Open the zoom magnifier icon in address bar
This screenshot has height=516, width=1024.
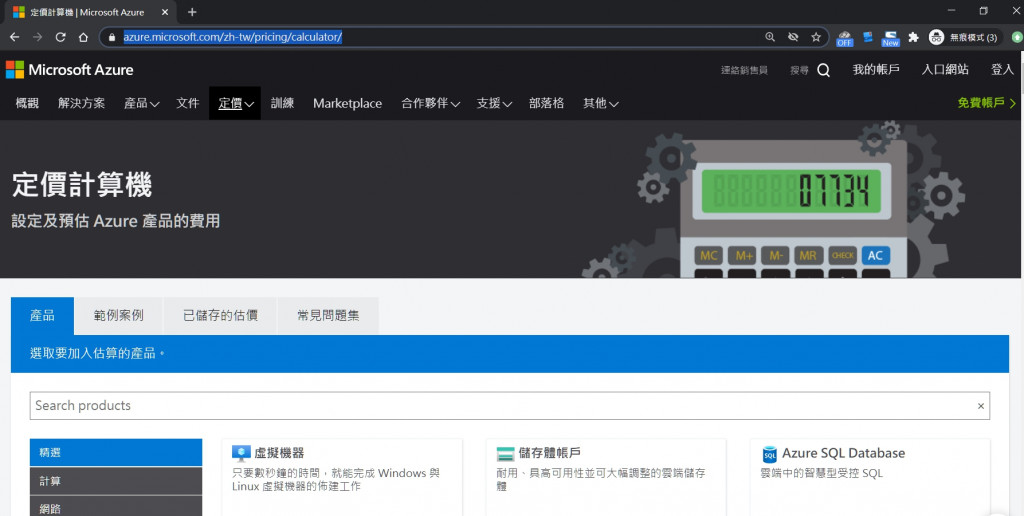coord(770,37)
